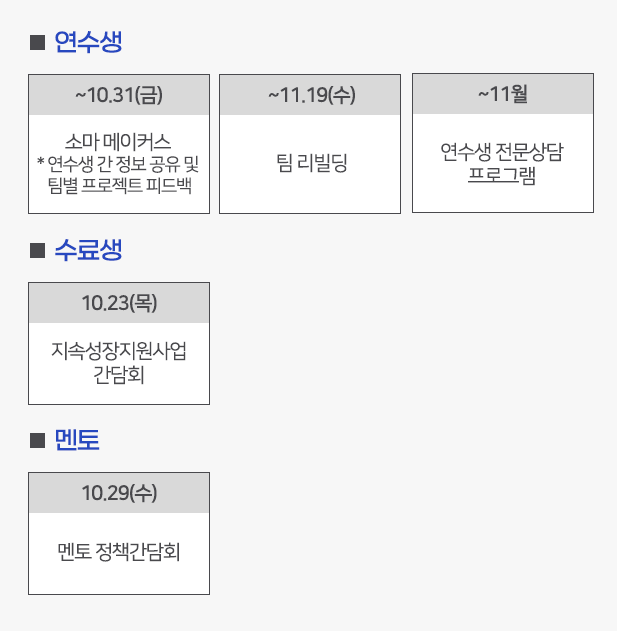Select the 멘토 section heading

77,440
